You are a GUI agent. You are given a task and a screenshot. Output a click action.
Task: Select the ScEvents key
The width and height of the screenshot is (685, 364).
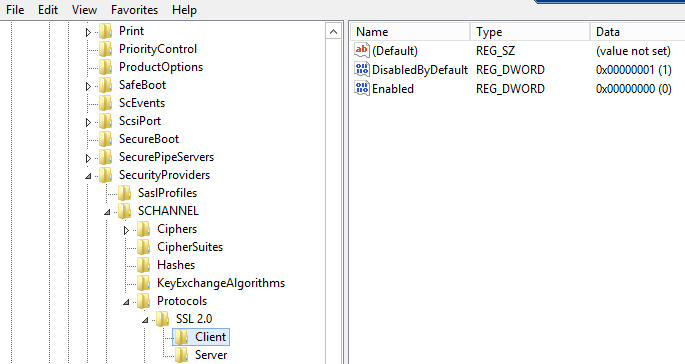142,103
